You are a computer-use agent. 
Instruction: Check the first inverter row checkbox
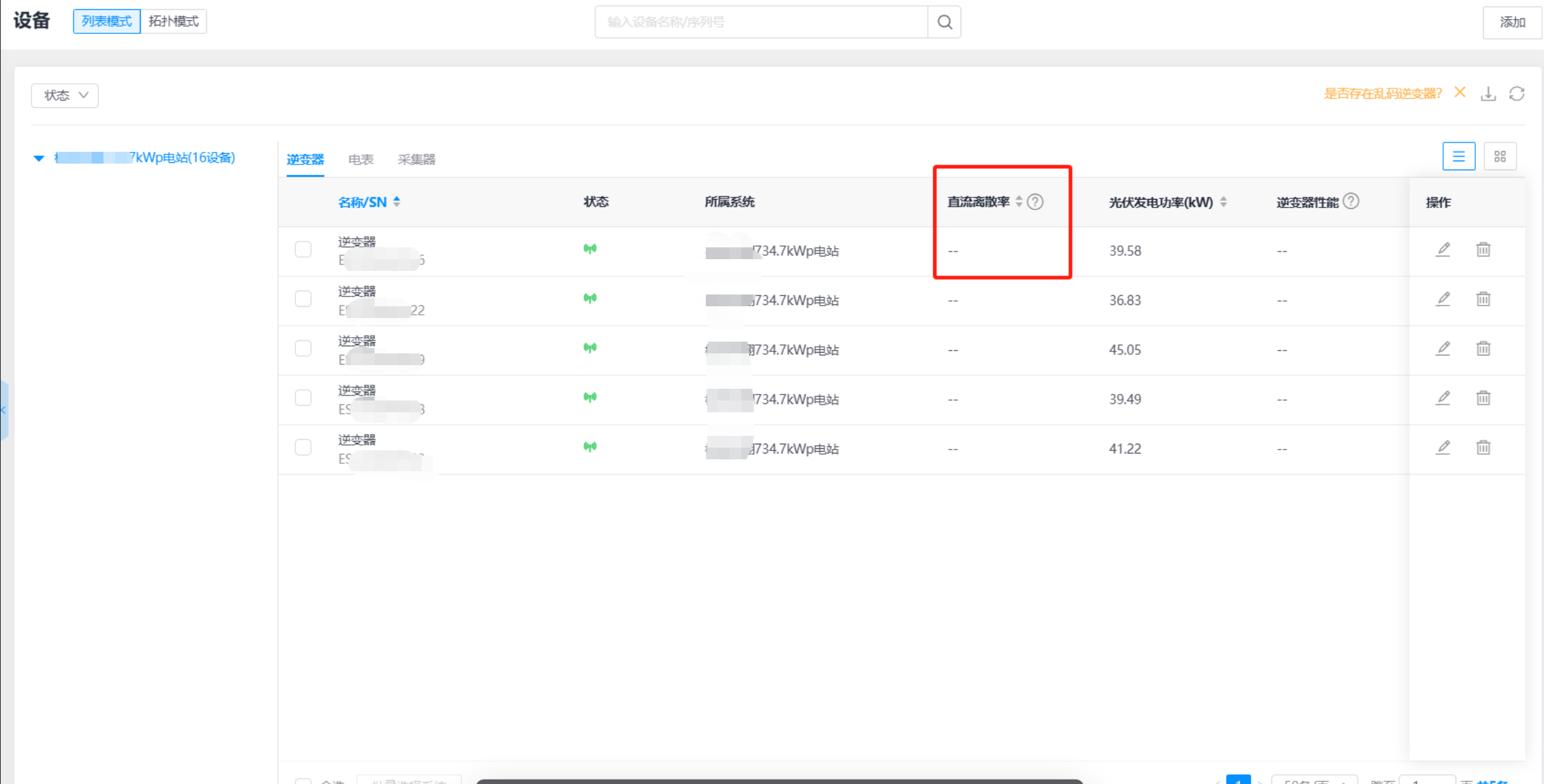pyautogui.click(x=303, y=249)
